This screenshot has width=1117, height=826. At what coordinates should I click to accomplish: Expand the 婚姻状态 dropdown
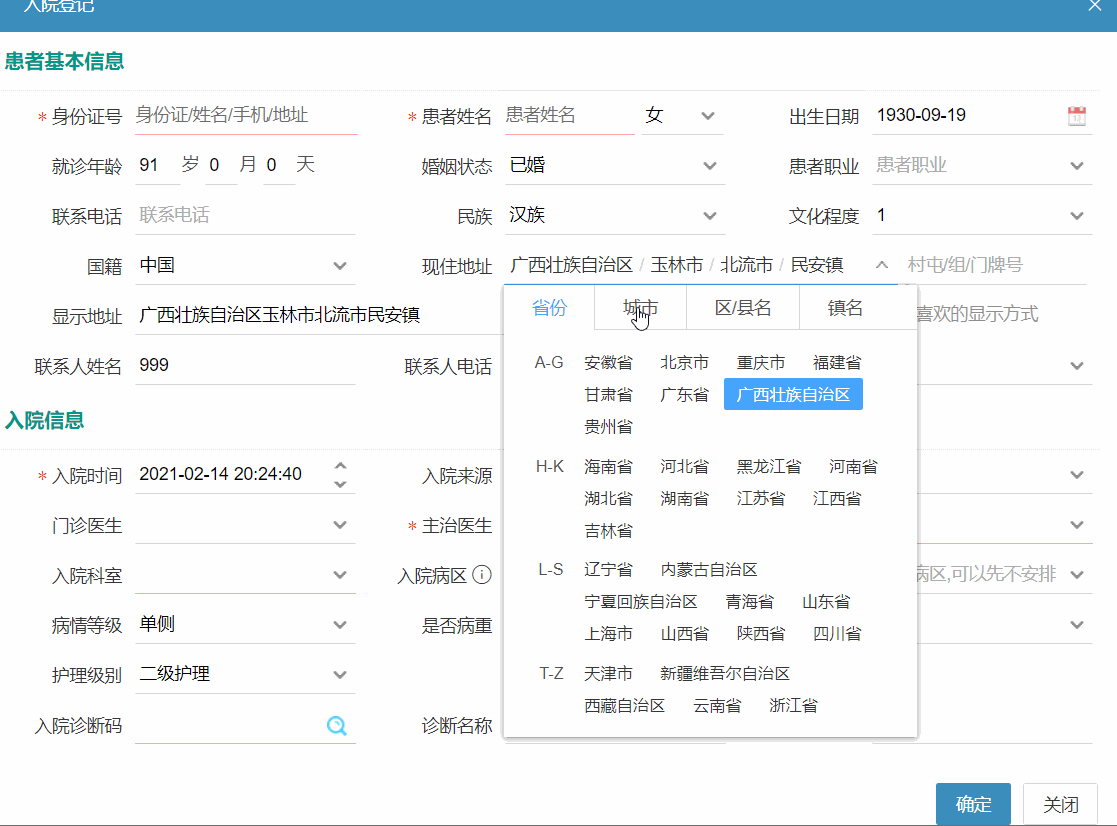point(710,166)
